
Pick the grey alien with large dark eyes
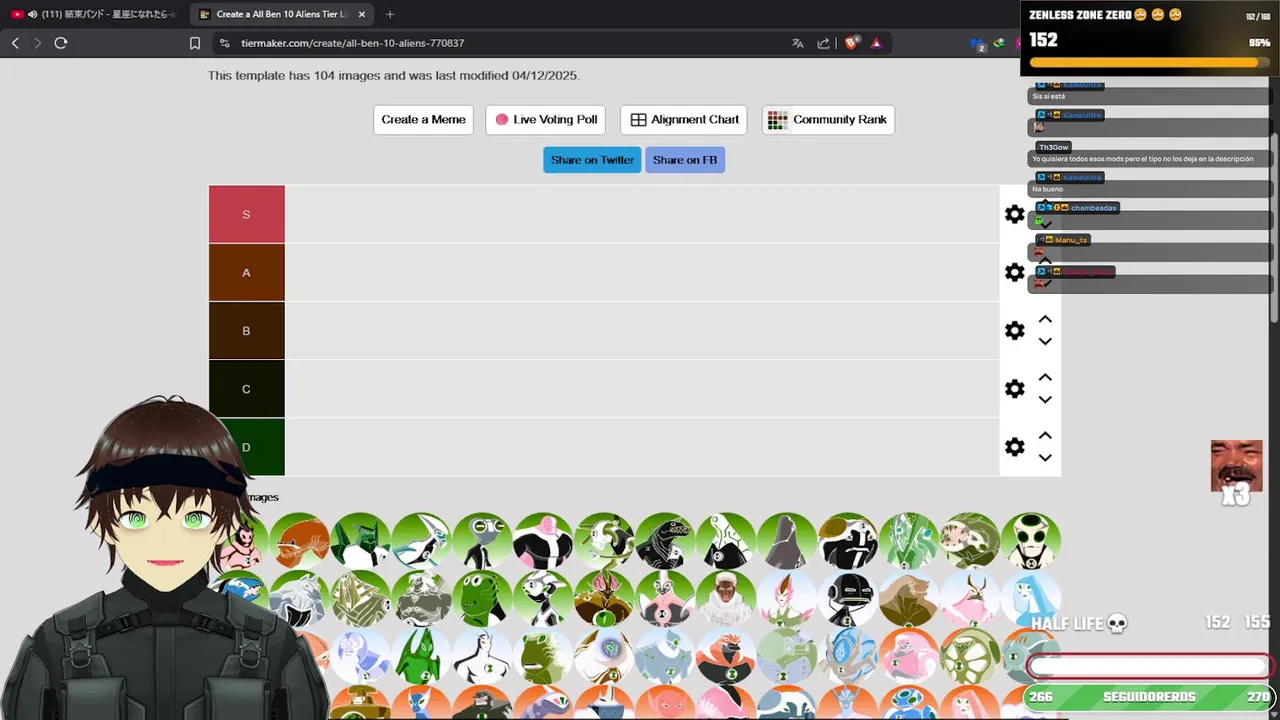[1031, 542]
